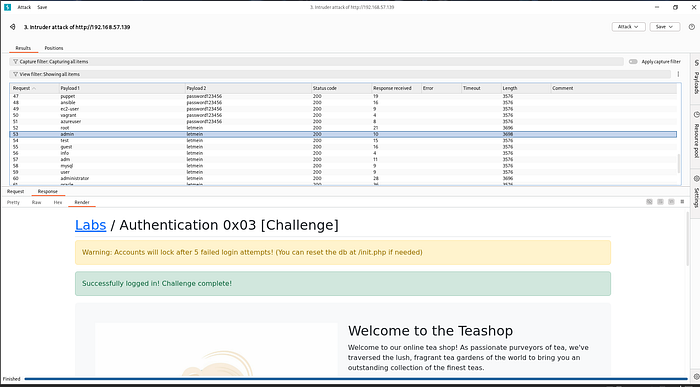
Task: Open the help question mark icon
Action: tap(692, 27)
